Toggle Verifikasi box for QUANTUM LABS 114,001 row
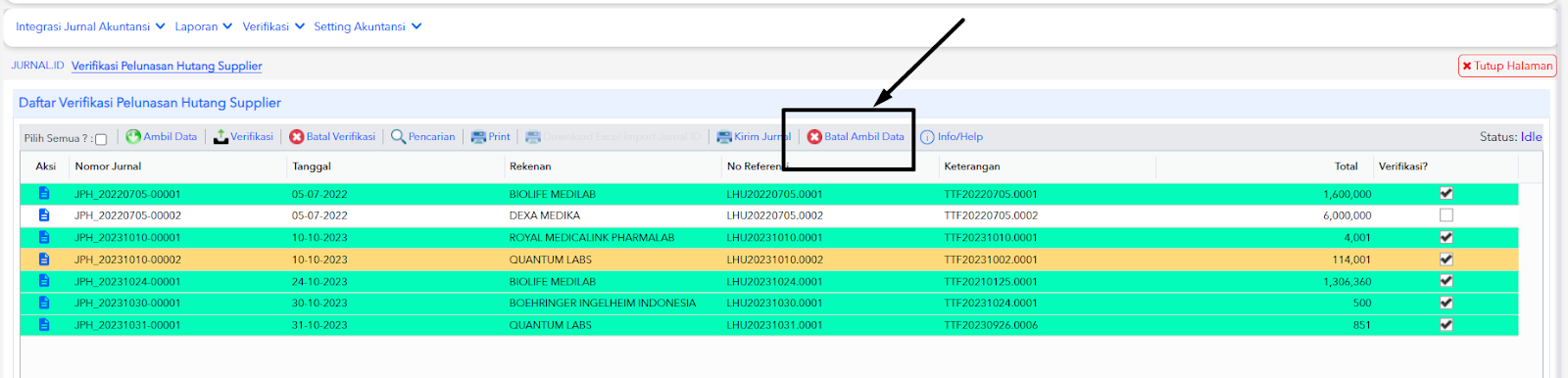Screen dimensions: 1568x378 click(x=1446, y=259)
